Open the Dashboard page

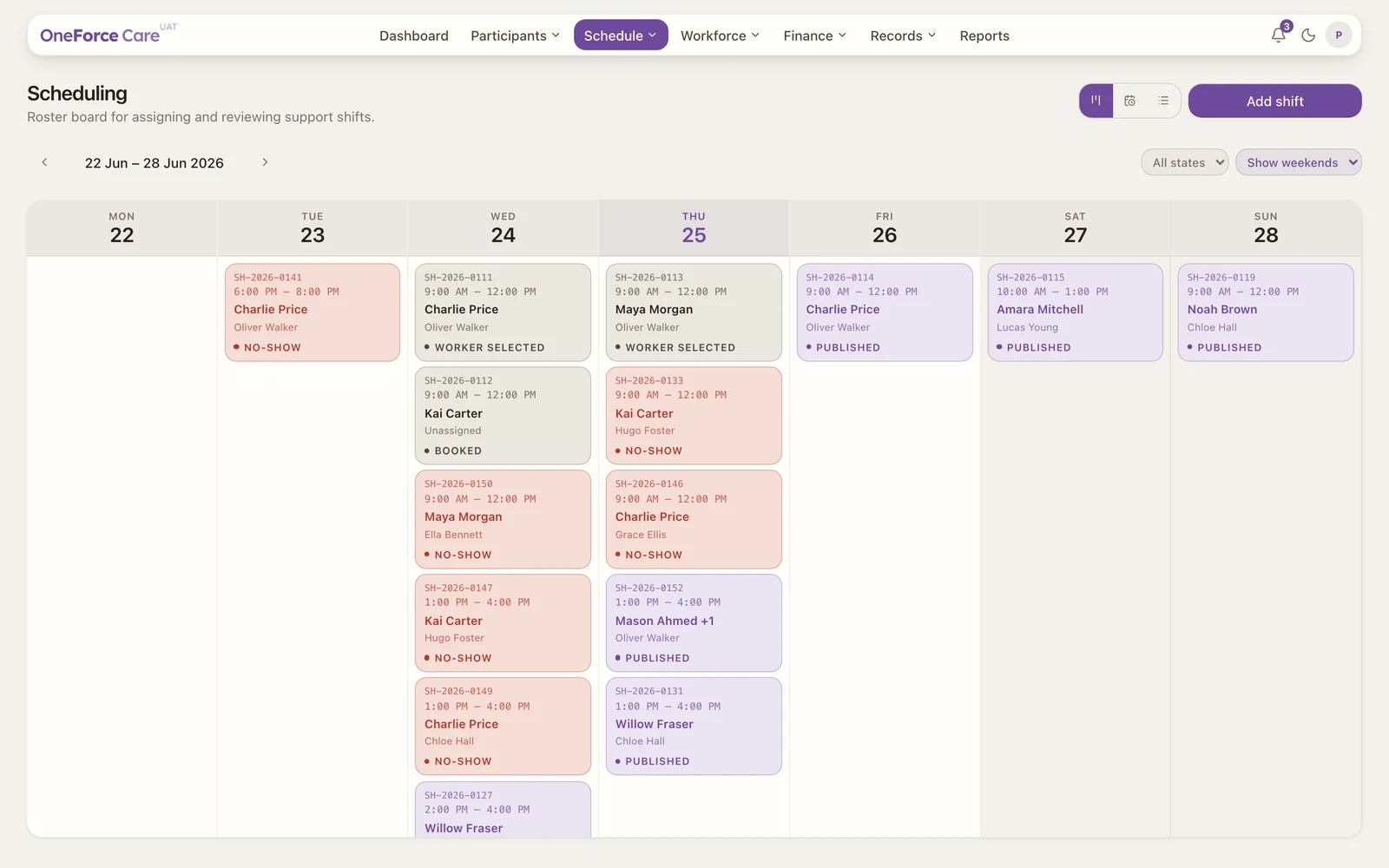coord(414,36)
